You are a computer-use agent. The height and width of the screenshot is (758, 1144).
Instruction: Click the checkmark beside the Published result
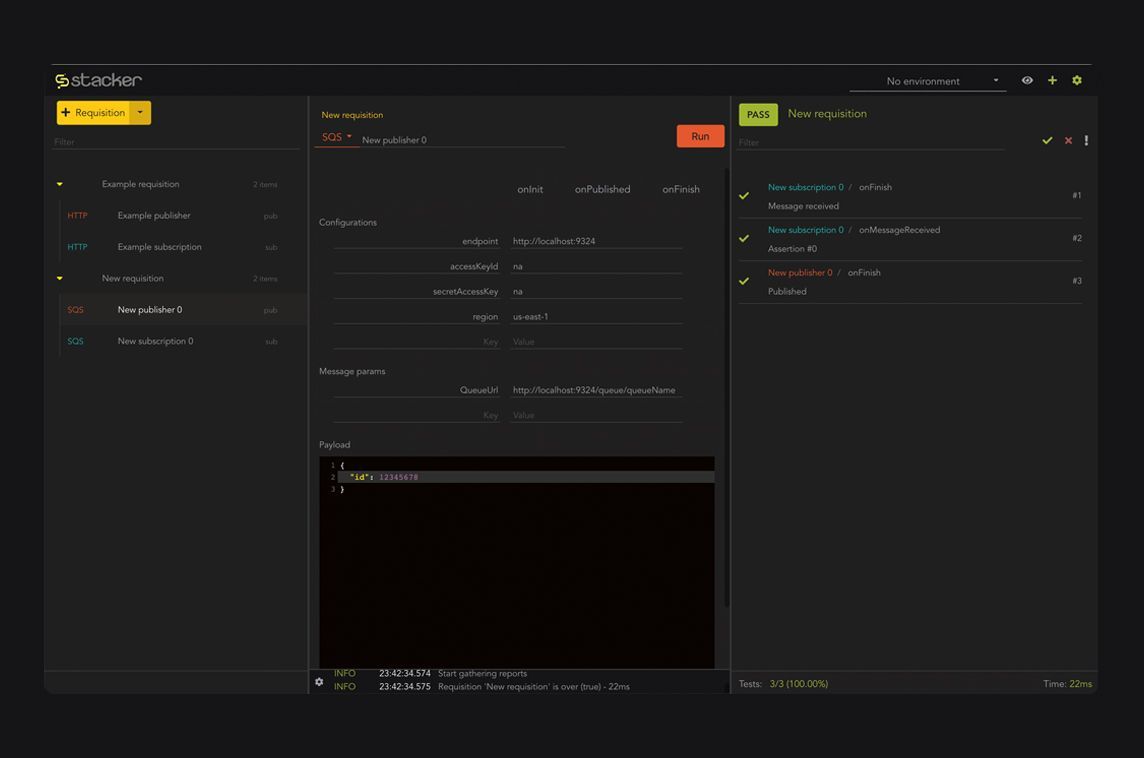point(744,282)
